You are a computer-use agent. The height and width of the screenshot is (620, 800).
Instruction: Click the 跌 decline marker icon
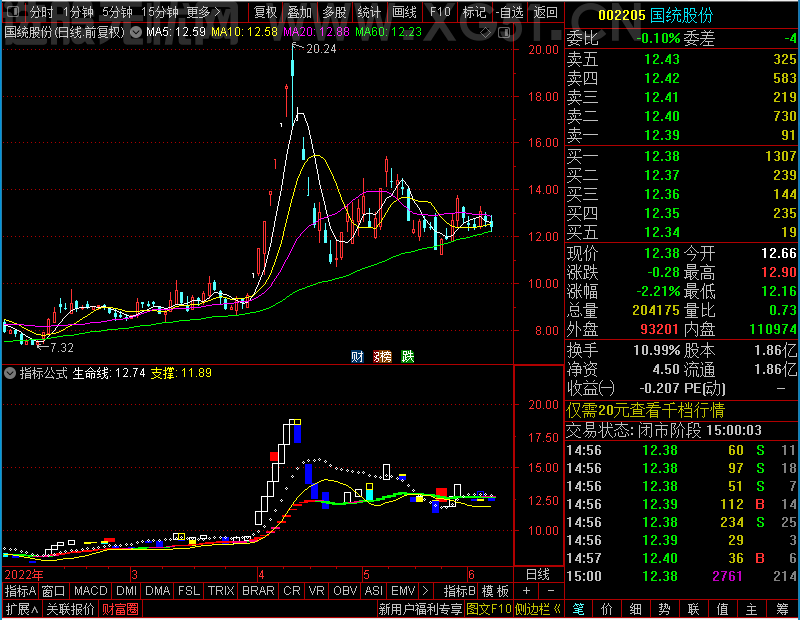(408, 356)
